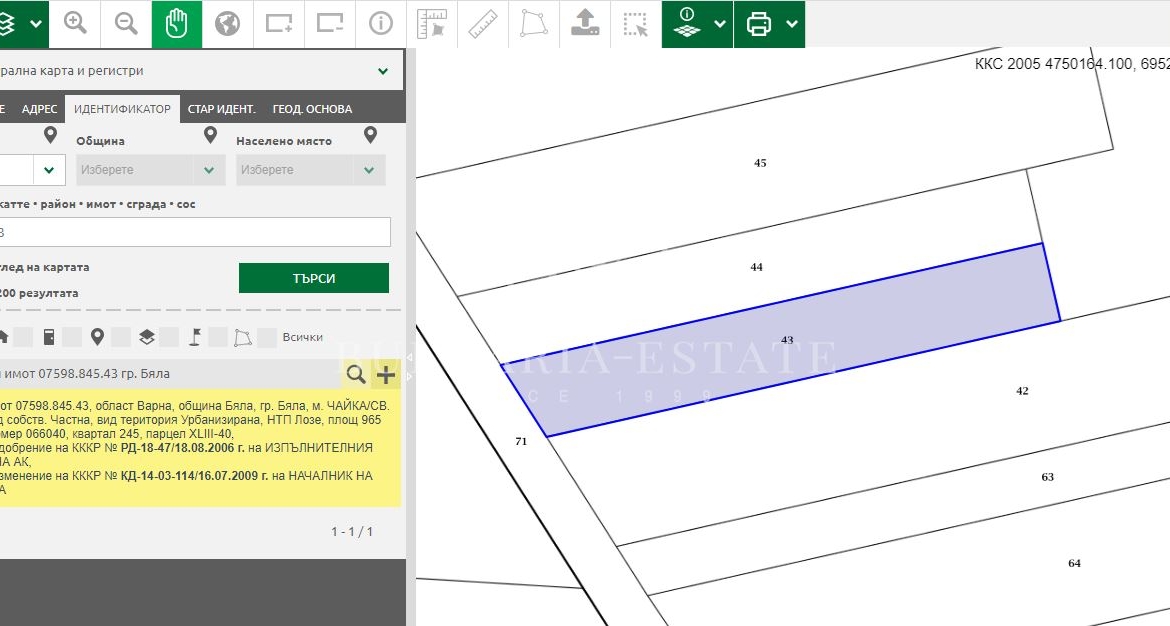Select the info identify tool
Image resolution: width=1170 pixels, height=626 pixels.
click(381, 23)
